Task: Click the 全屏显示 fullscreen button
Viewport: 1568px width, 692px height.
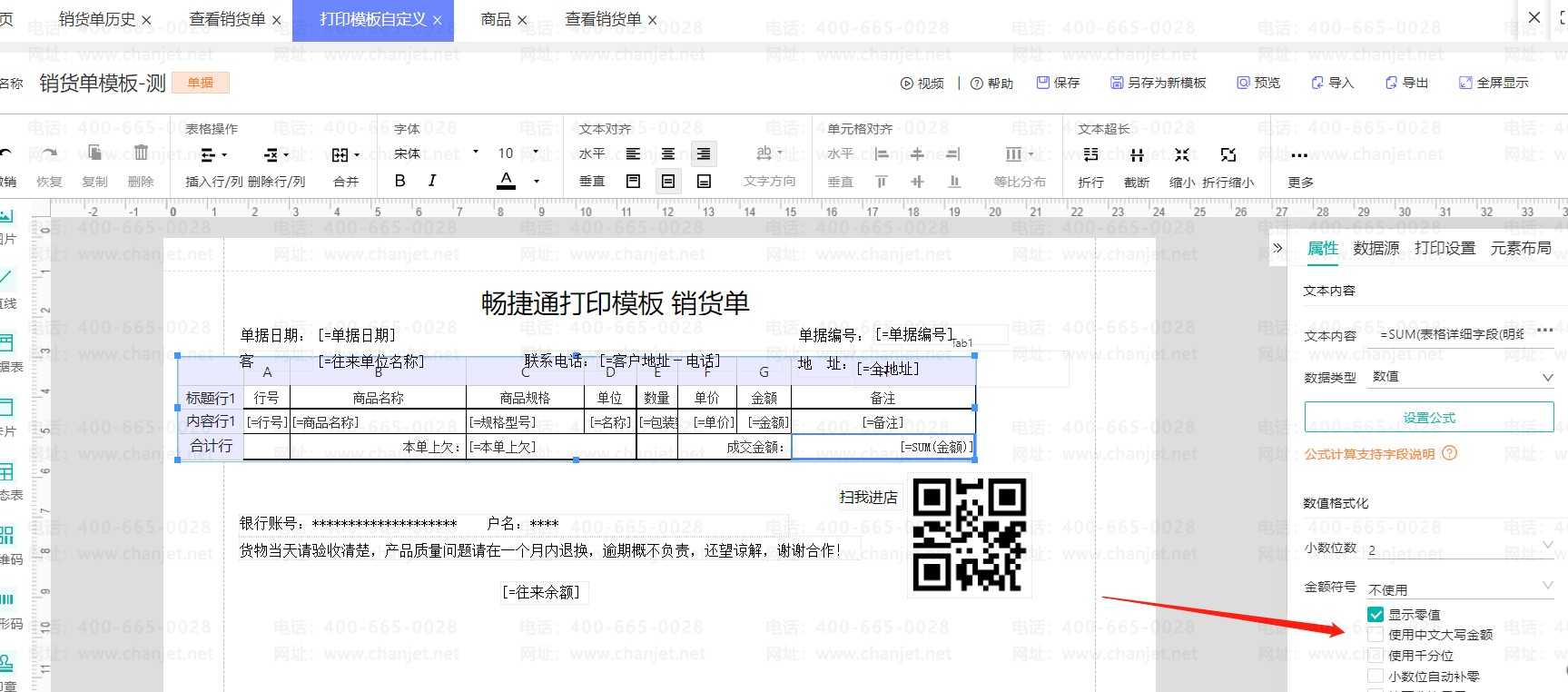Action: coord(1494,83)
